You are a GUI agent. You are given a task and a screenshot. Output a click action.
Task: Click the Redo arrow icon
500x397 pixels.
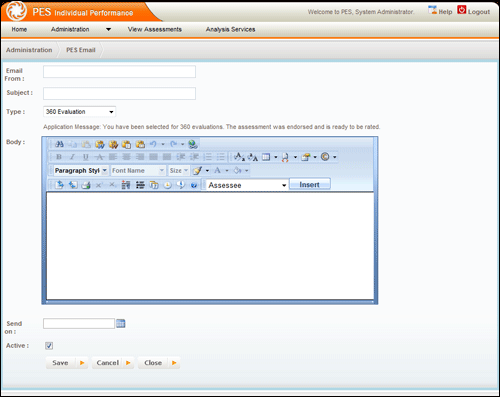pyautogui.click(x=173, y=144)
